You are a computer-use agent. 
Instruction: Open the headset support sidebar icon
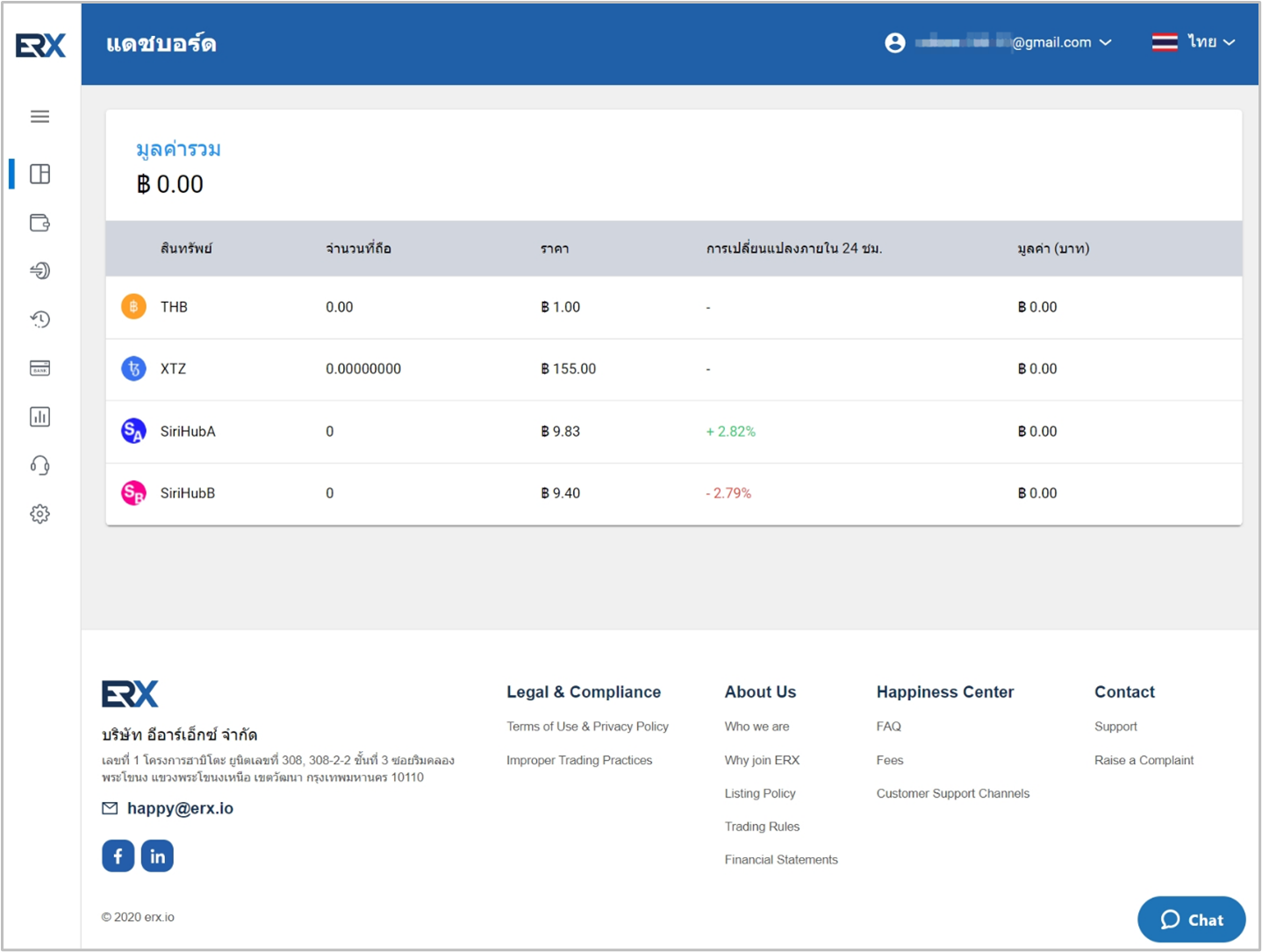[39, 465]
